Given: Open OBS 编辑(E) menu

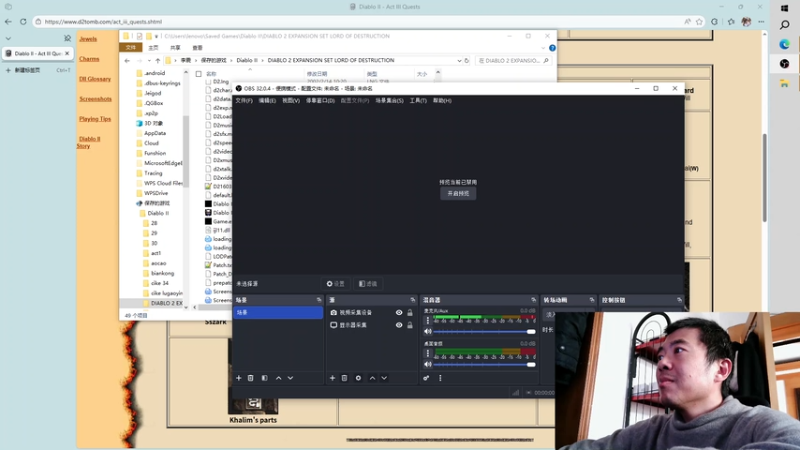Looking at the screenshot, I should click(267, 101).
